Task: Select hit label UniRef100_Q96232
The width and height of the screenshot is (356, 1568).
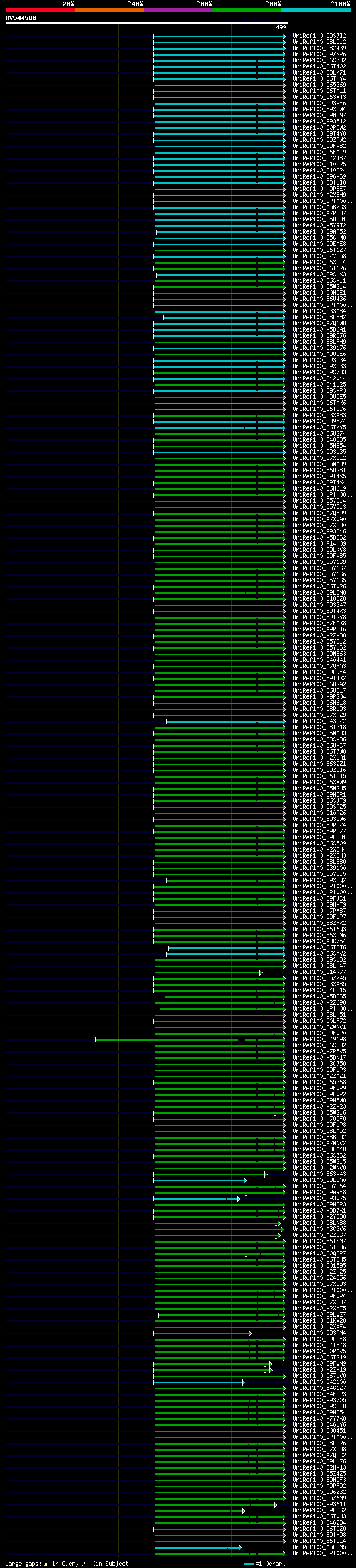Action: coord(319,1492)
